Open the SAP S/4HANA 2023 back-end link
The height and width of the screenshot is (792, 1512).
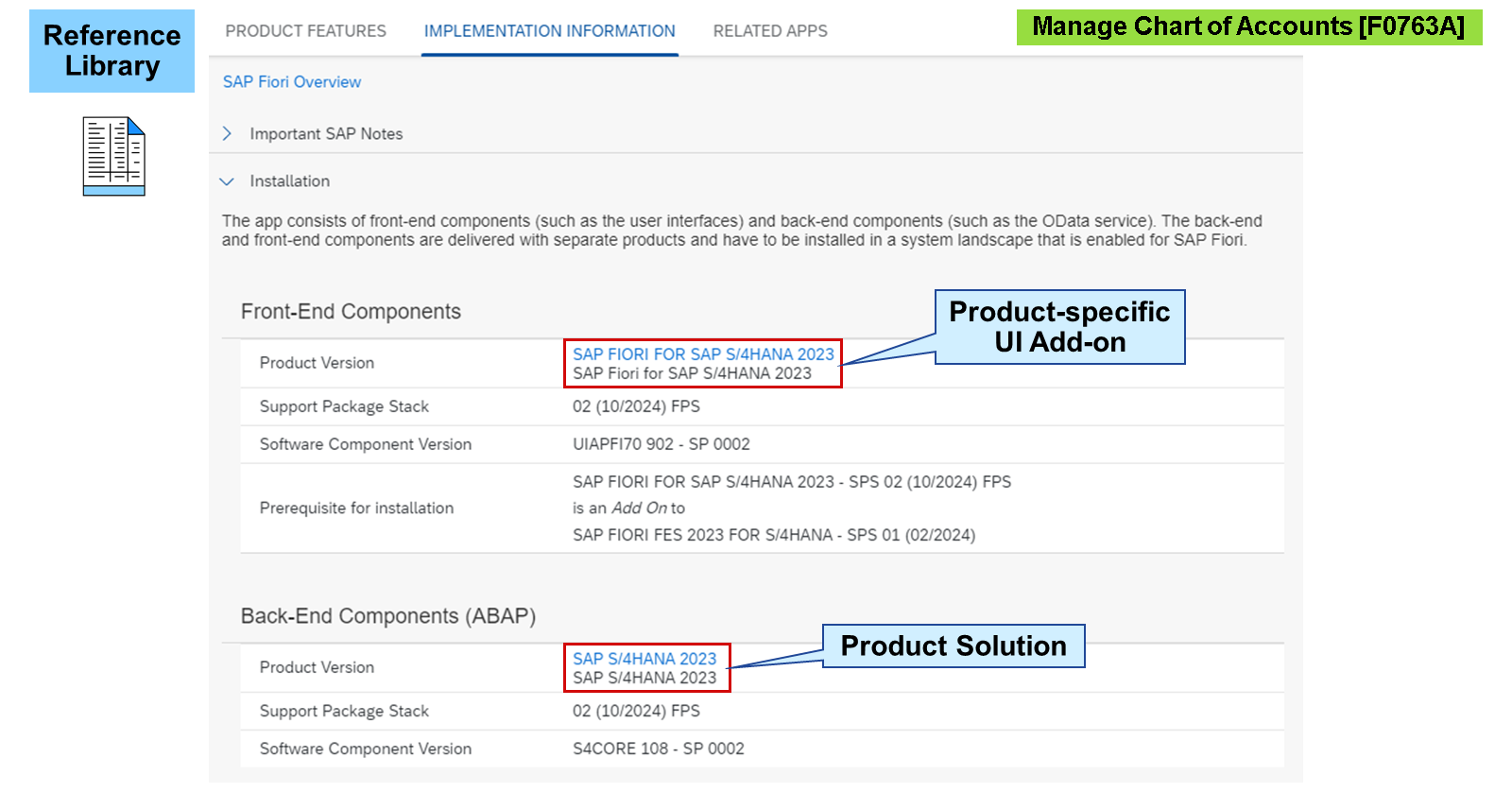coord(644,659)
